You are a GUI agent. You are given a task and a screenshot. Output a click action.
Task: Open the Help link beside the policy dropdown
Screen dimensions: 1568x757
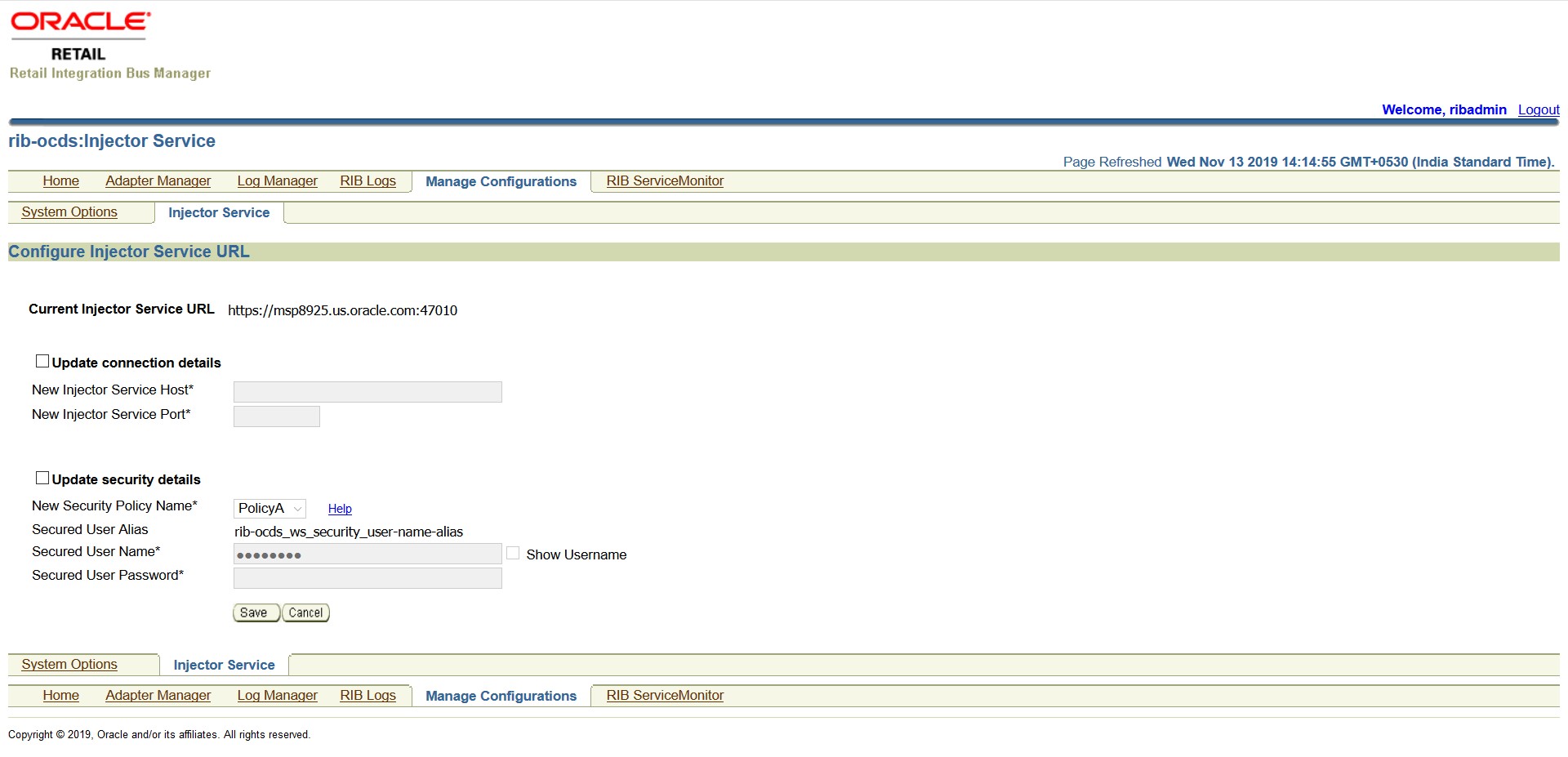pos(340,509)
